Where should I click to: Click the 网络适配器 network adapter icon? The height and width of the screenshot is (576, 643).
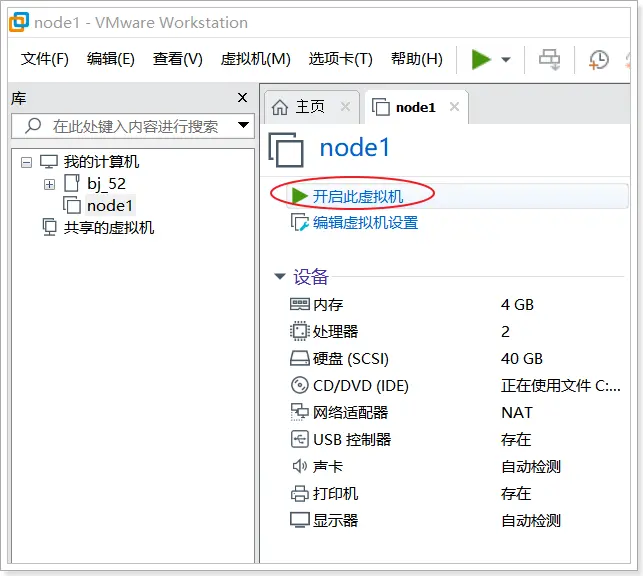click(x=299, y=412)
